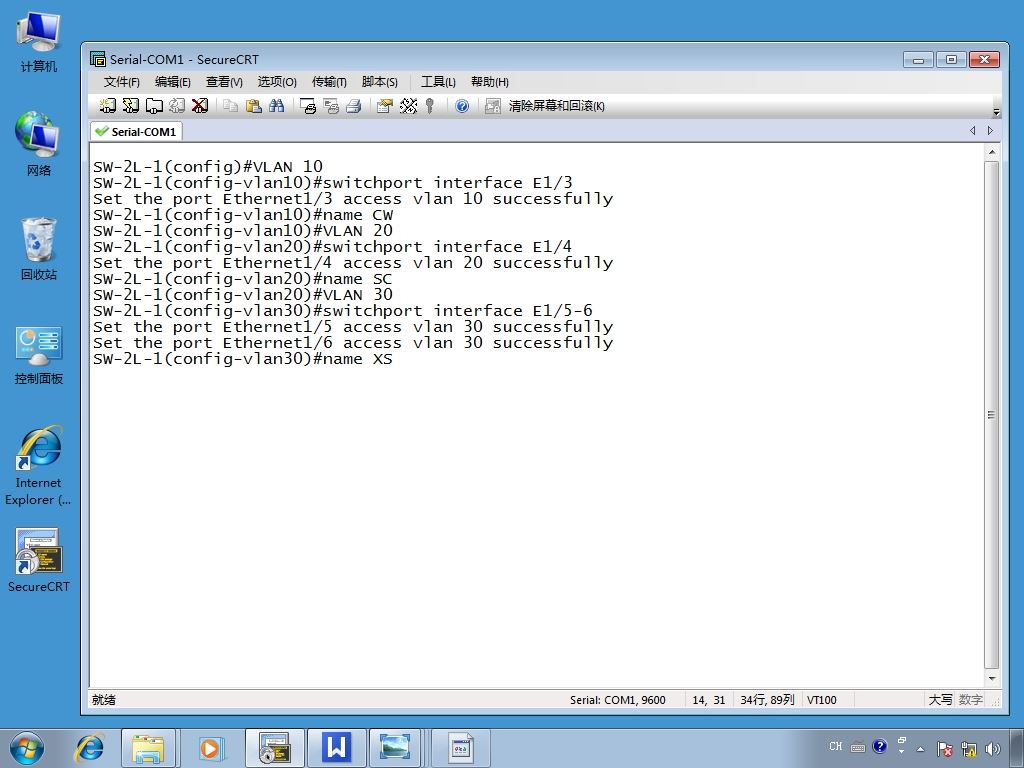Viewport: 1024px width, 768px height.
Task: Click Internet Explorer taskbar icon
Action: [90, 748]
